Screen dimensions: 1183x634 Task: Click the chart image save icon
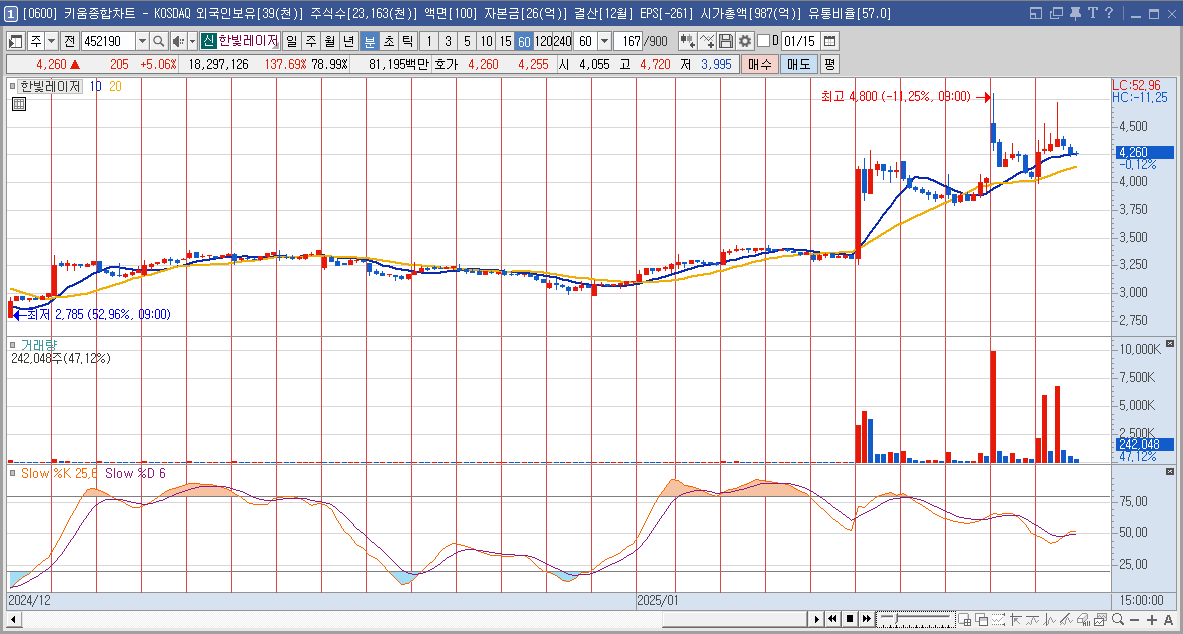[x=1102, y=620]
